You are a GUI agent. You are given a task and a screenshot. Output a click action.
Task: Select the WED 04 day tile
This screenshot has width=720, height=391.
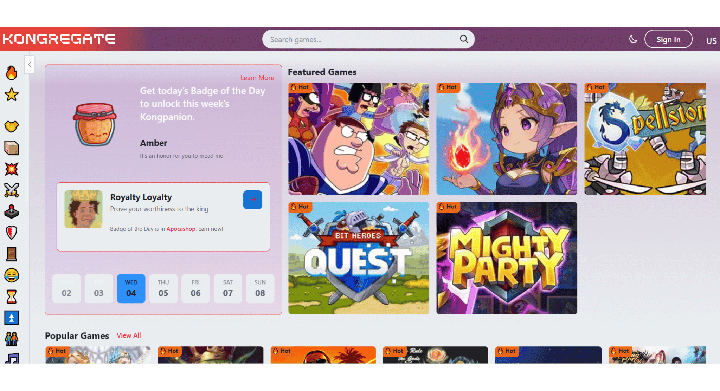coord(131,289)
